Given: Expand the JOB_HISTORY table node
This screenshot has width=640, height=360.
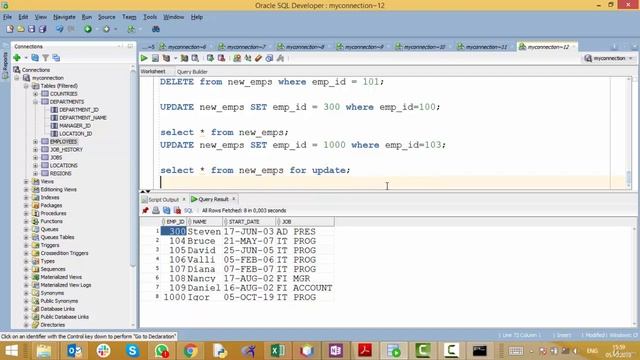Looking at the screenshot, I should click(x=36, y=149).
